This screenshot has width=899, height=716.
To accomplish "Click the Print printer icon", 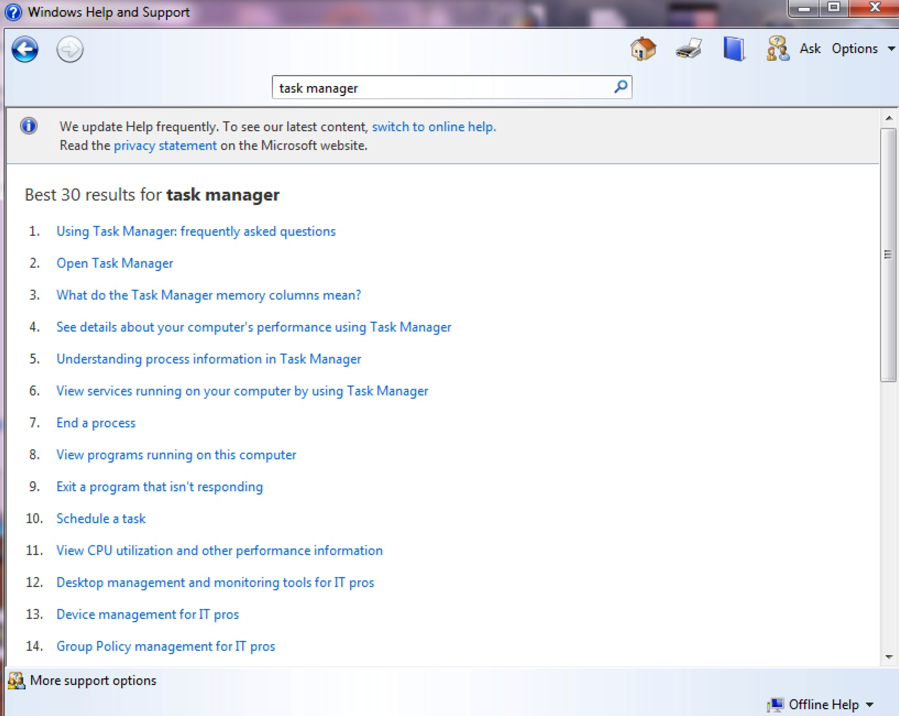I will 688,48.
